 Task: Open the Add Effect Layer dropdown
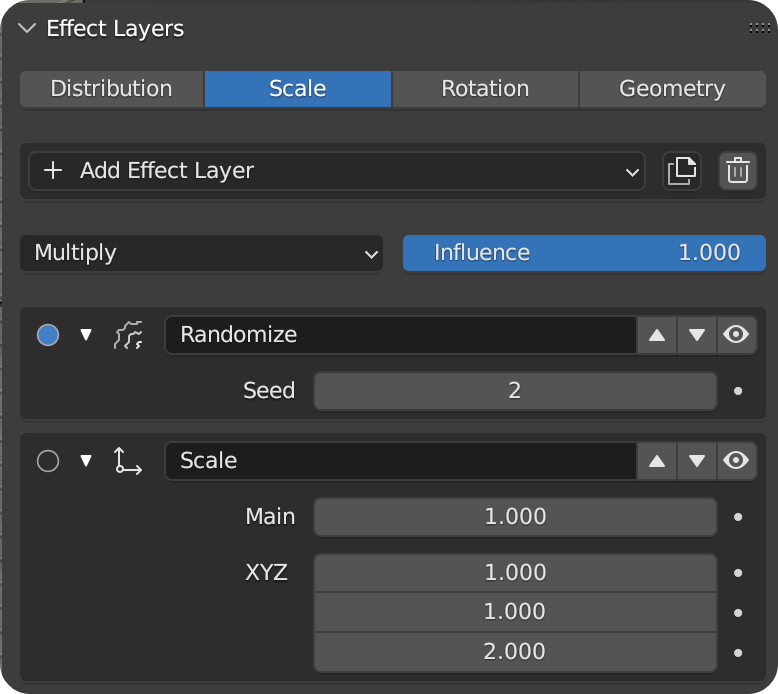[337, 171]
